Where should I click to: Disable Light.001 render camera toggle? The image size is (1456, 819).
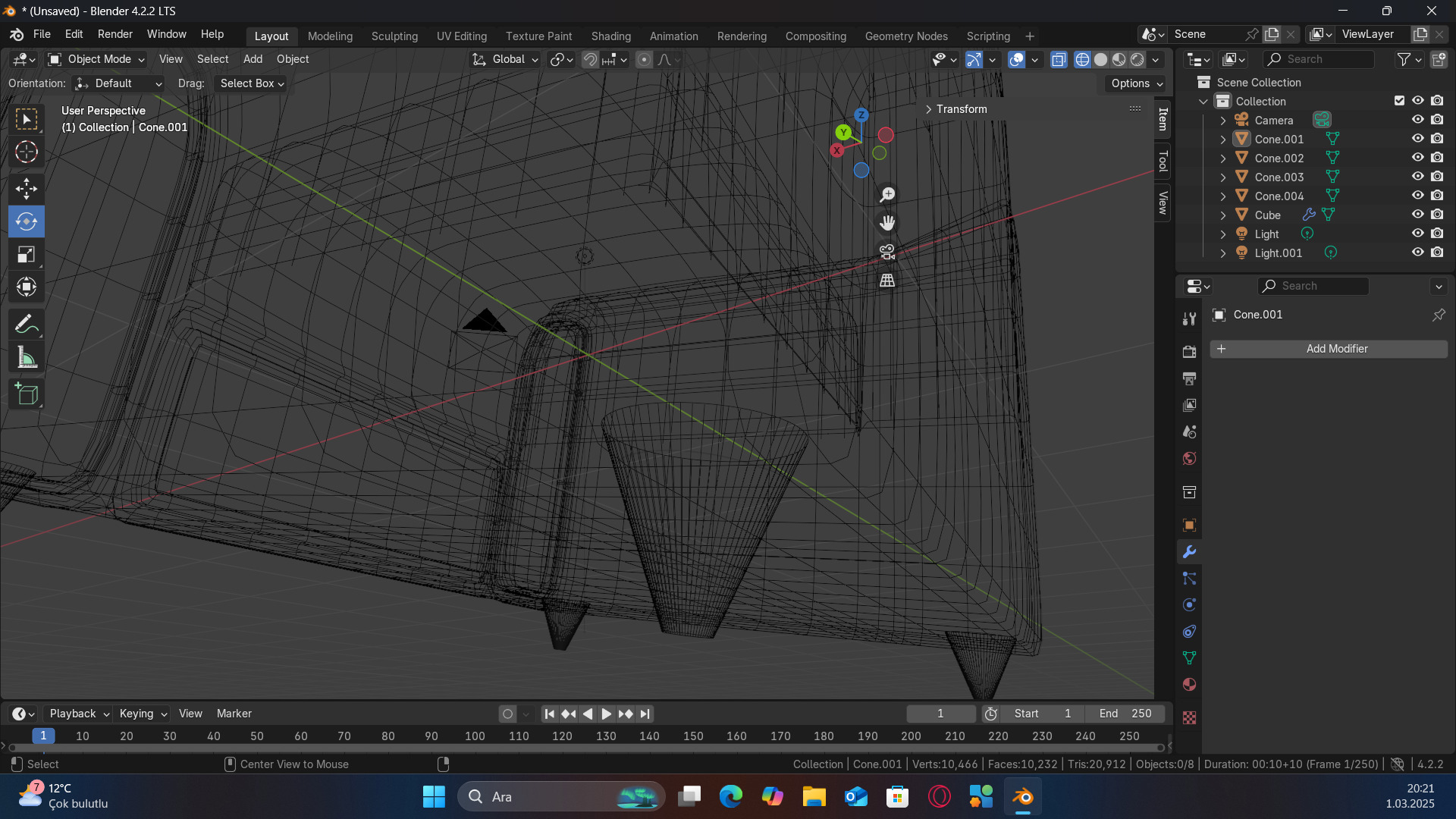[x=1437, y=253]
